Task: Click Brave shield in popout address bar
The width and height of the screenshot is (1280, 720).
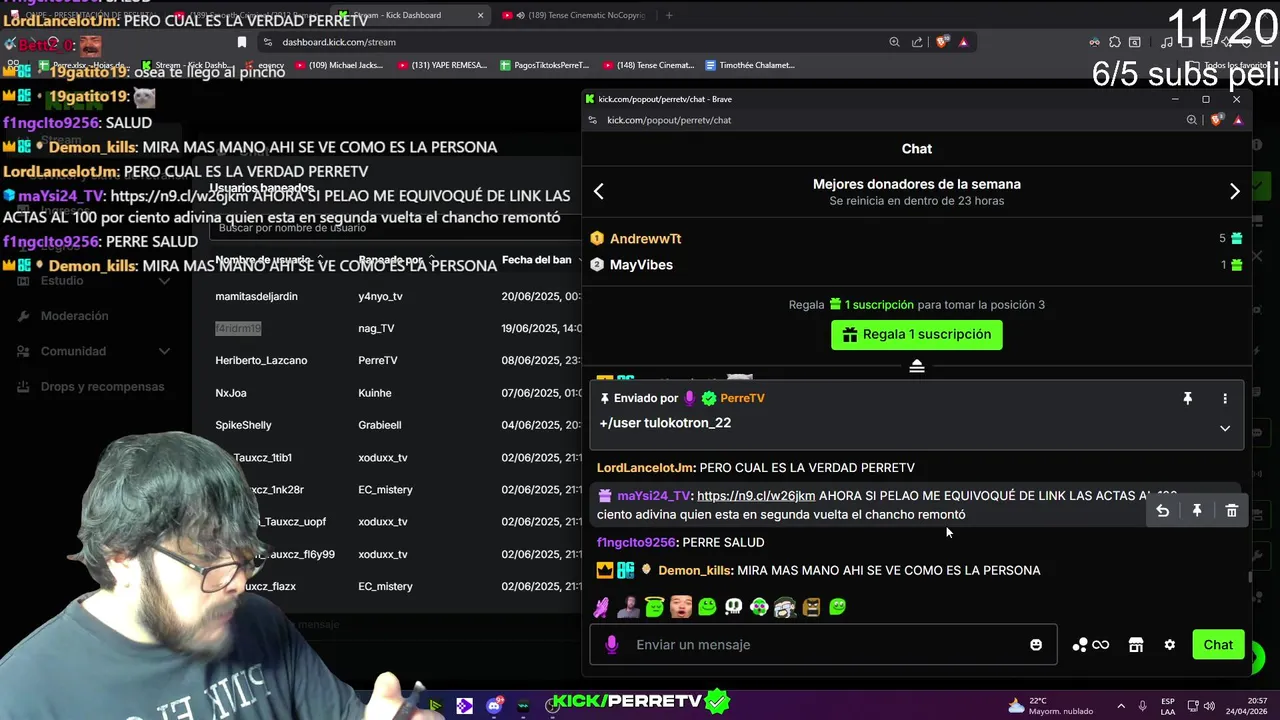Action: [x=1216, y=120]
